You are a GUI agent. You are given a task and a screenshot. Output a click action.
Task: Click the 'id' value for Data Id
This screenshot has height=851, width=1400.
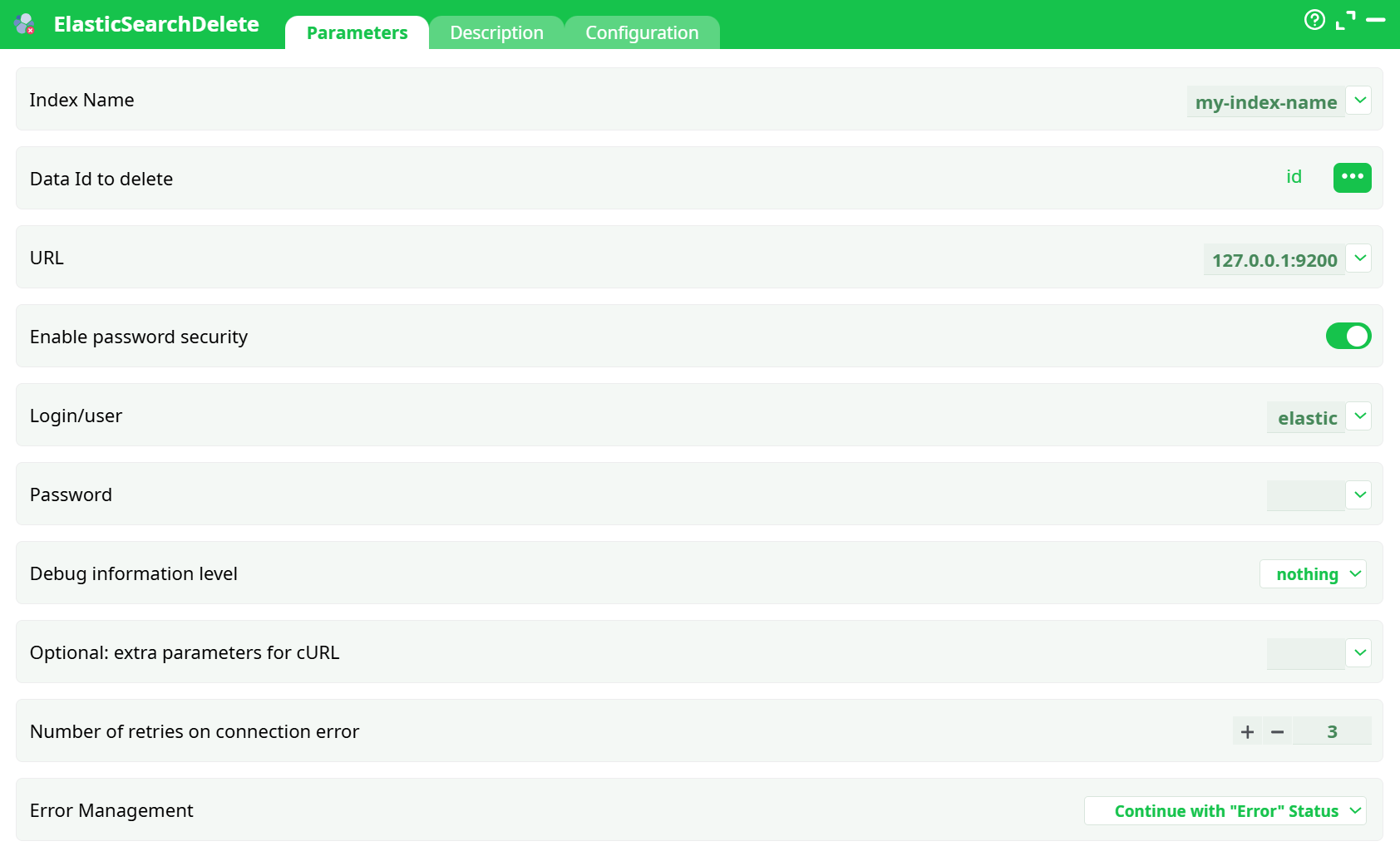(x=1294, y=177)
